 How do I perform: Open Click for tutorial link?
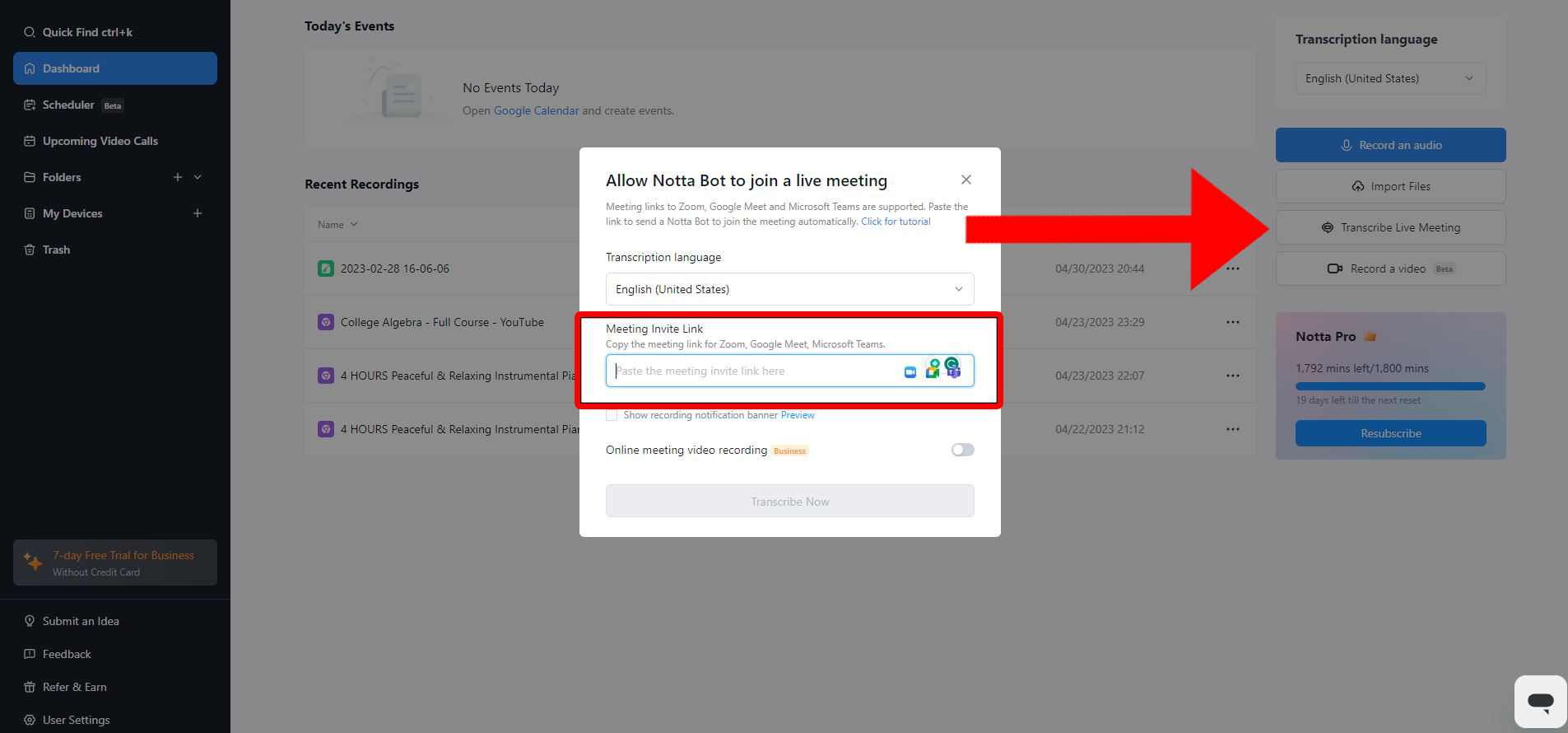point(896,222)
